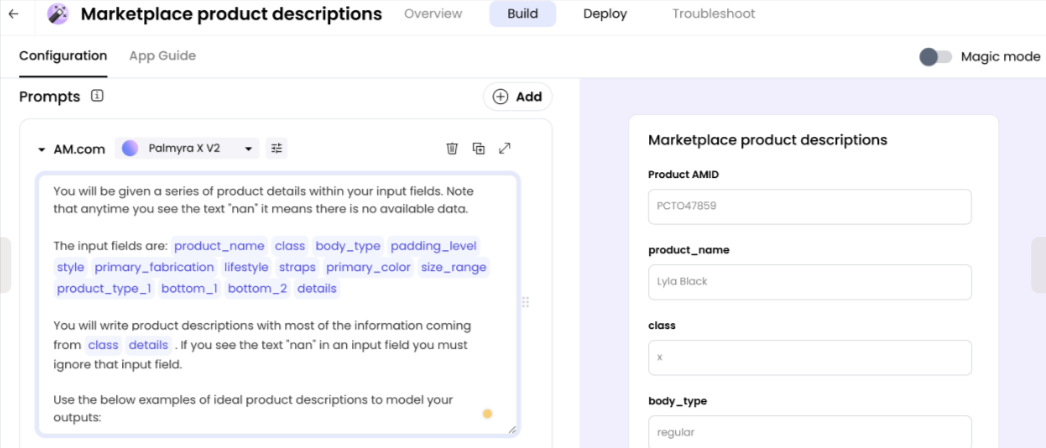Click the orange status dot in the prompt box

[x=487, y=414]
